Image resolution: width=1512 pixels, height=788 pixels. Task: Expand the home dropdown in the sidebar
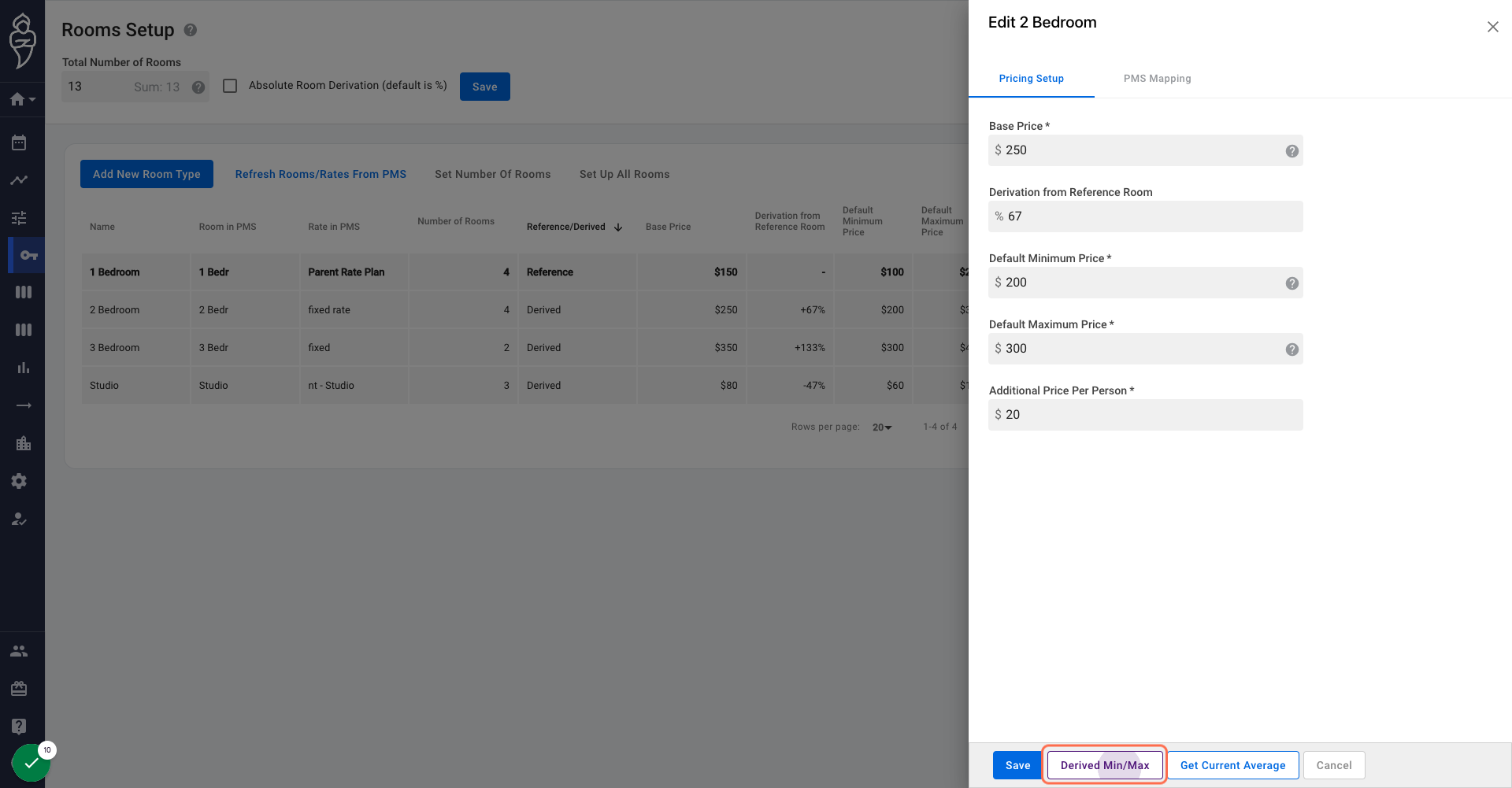[23, 99]
